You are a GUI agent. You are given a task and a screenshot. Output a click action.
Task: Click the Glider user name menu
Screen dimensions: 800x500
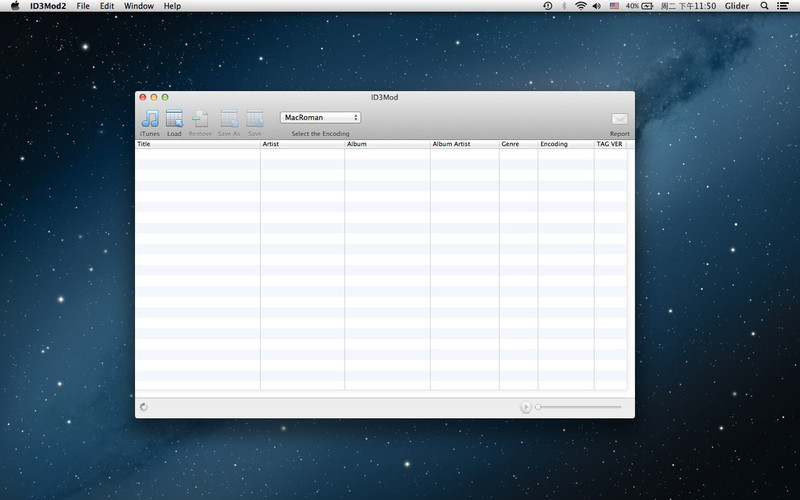point(737,6)
